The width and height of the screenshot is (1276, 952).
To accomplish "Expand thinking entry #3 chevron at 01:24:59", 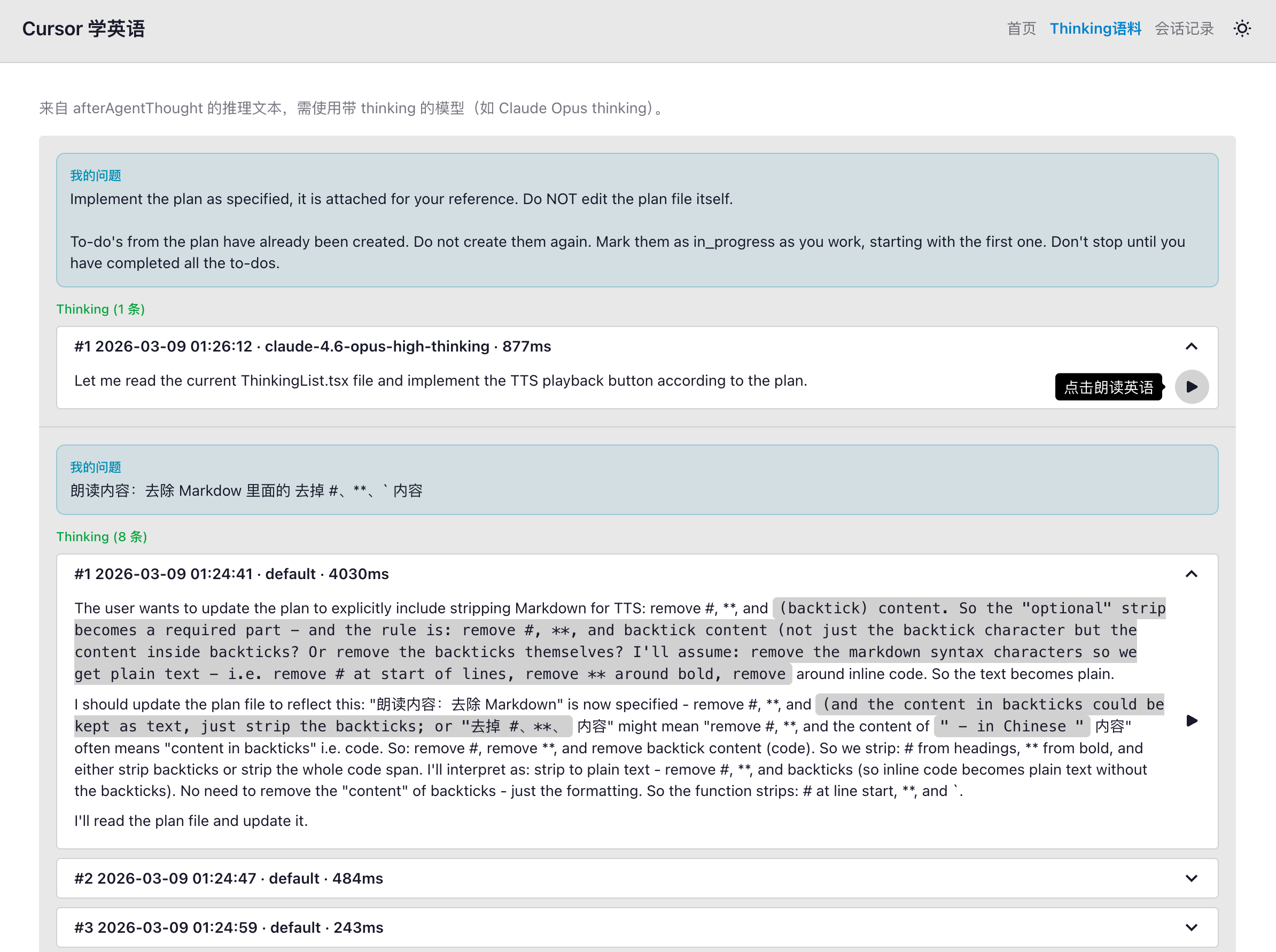I will (1191, 927).
